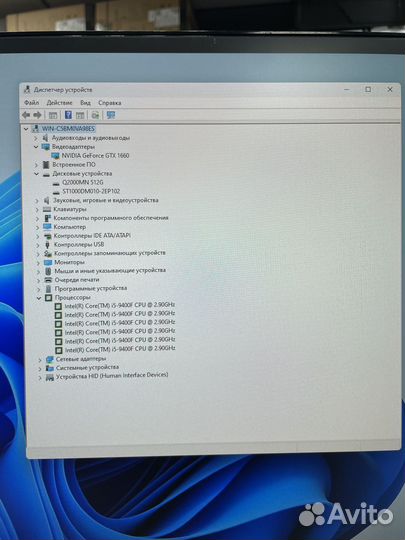Click the icon beside NVIDIA GeForce GTX 1660
Image resolution: width=405 pixels, height=540 pixels.
[x=55, y=156]
